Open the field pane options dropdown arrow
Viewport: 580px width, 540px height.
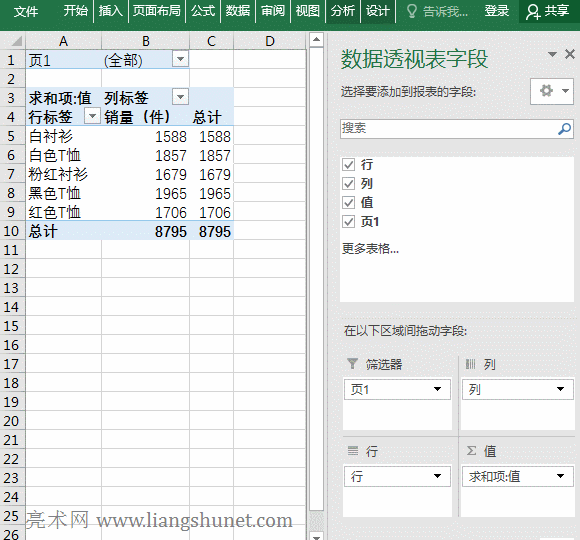[x=552, y=54]
